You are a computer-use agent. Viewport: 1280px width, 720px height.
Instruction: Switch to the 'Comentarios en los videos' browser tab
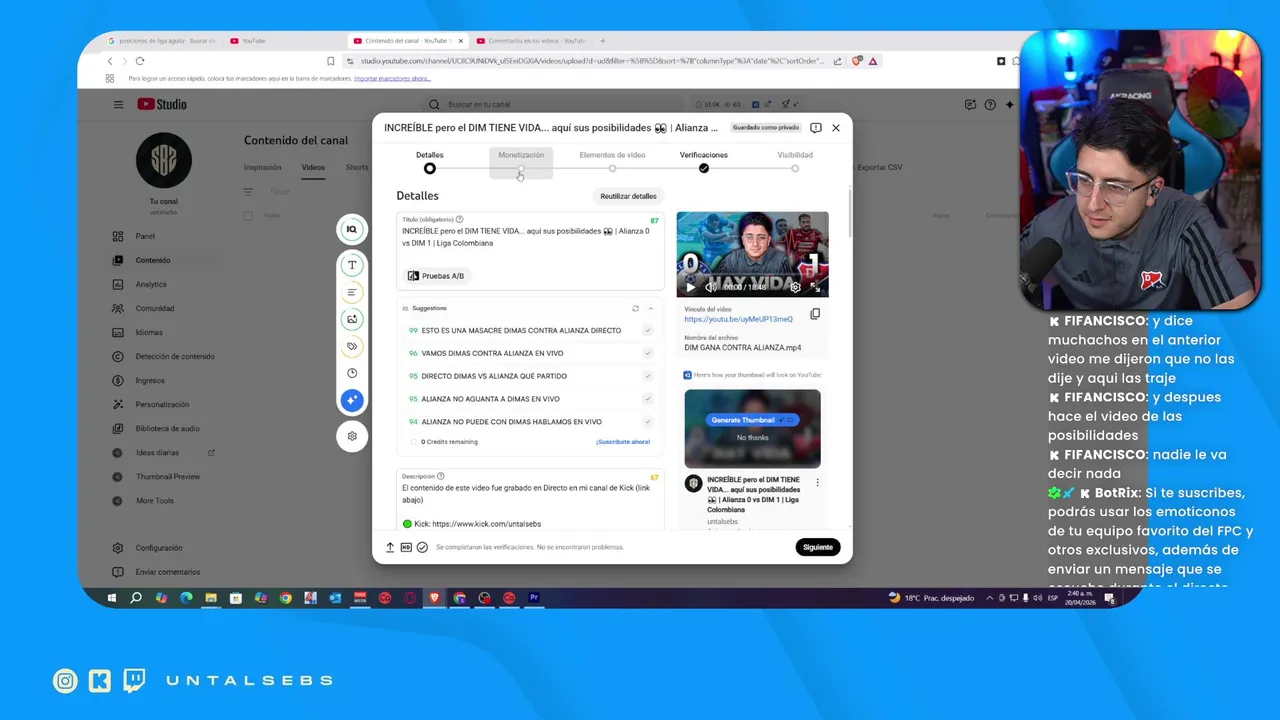[x=531, y=41]
